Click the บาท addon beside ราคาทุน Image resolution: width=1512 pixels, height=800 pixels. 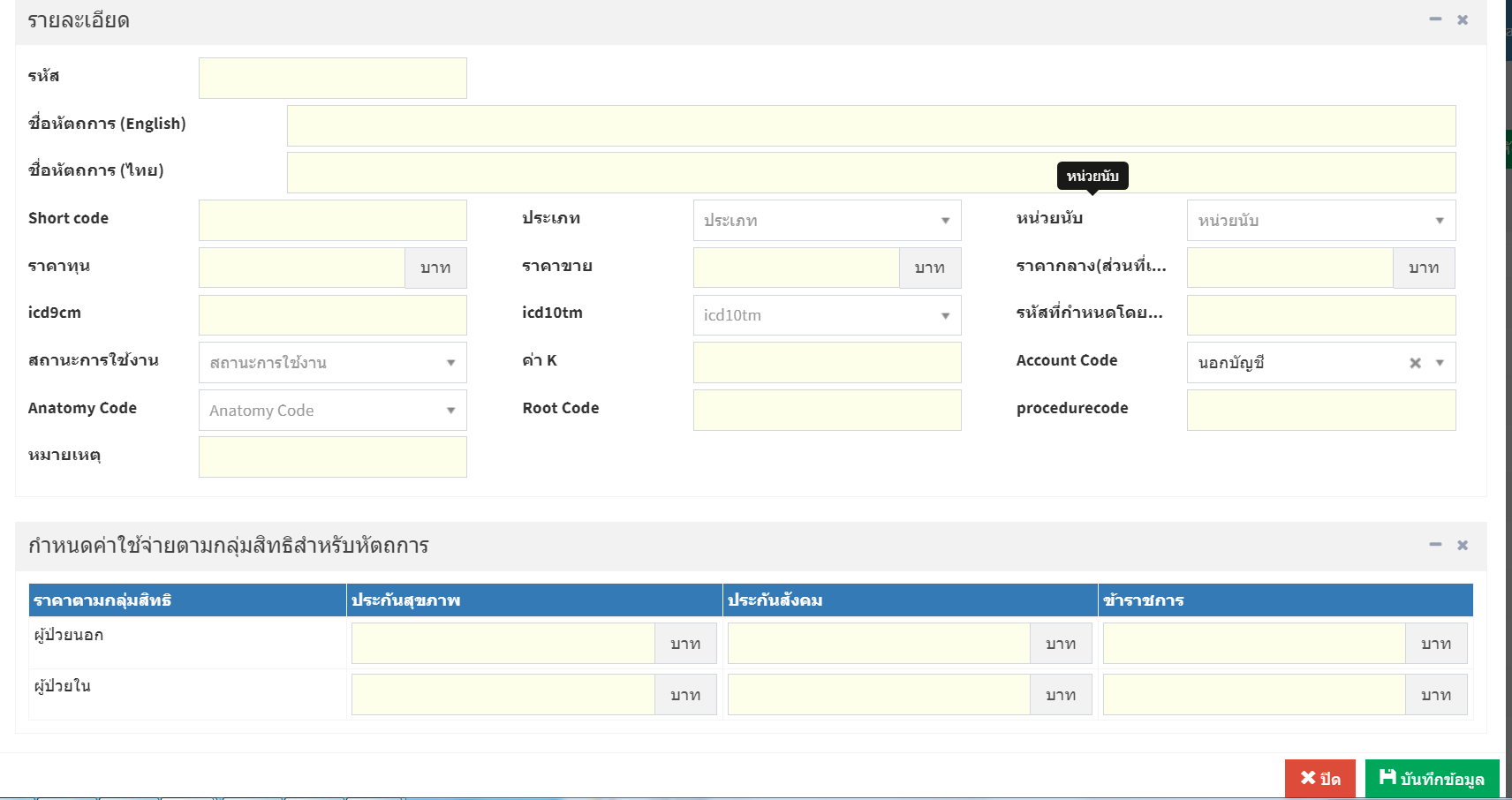pos(435,268)
